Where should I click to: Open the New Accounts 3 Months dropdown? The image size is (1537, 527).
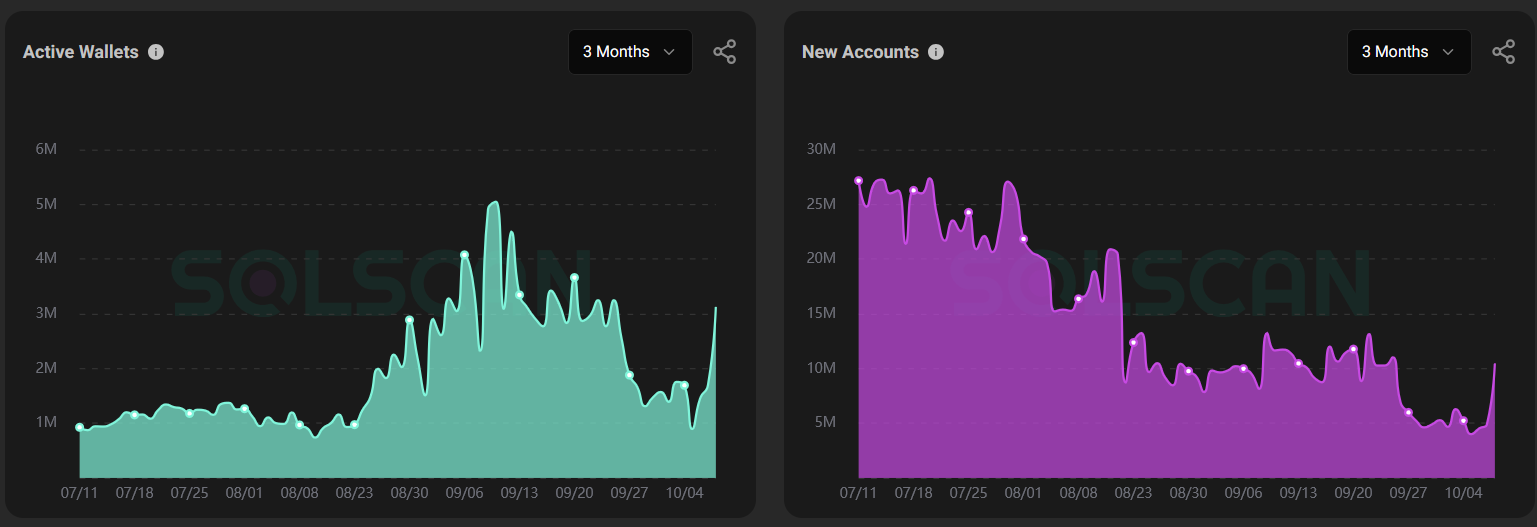(1409, 52)
